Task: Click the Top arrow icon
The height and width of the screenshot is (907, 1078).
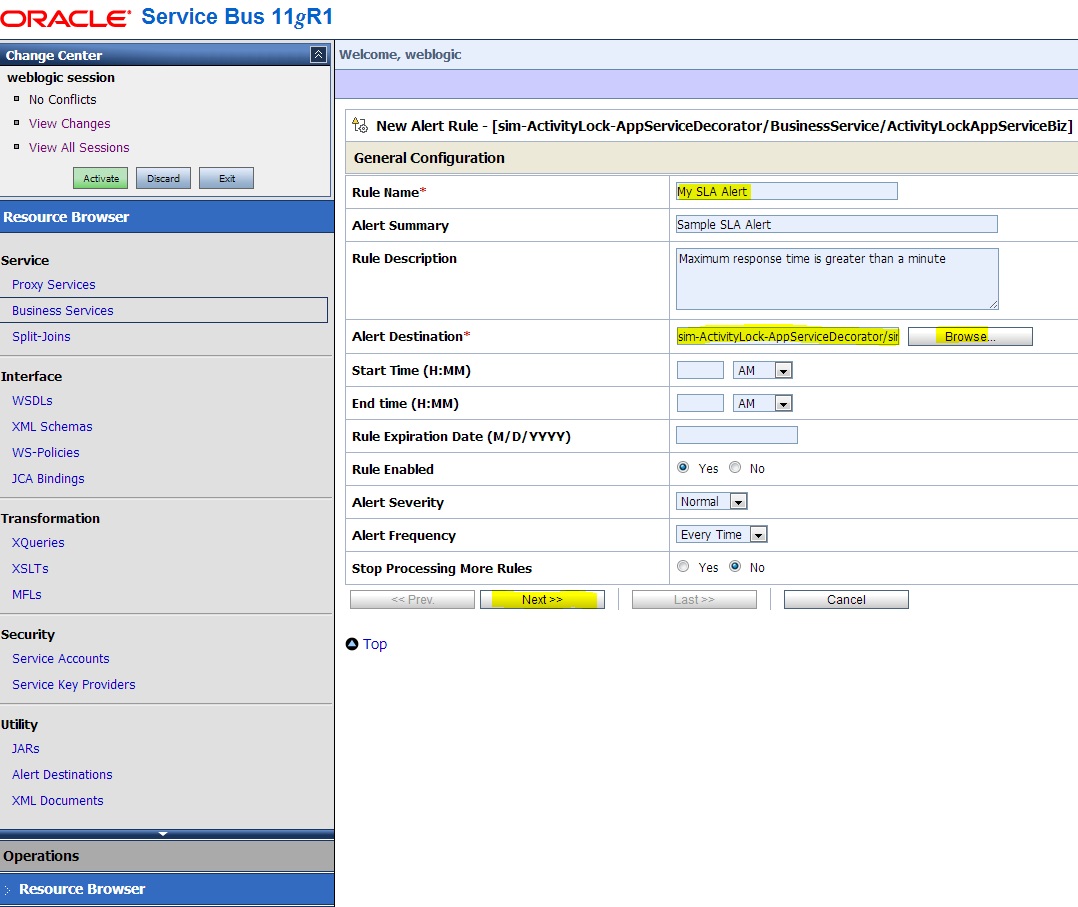Action: pos(352,644)
